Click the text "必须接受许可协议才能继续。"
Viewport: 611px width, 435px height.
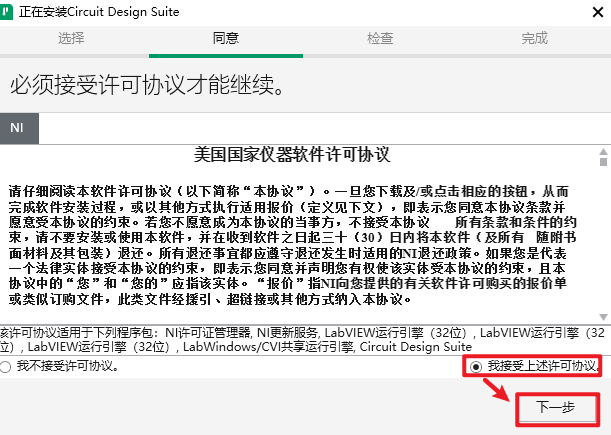coord(147,85)
